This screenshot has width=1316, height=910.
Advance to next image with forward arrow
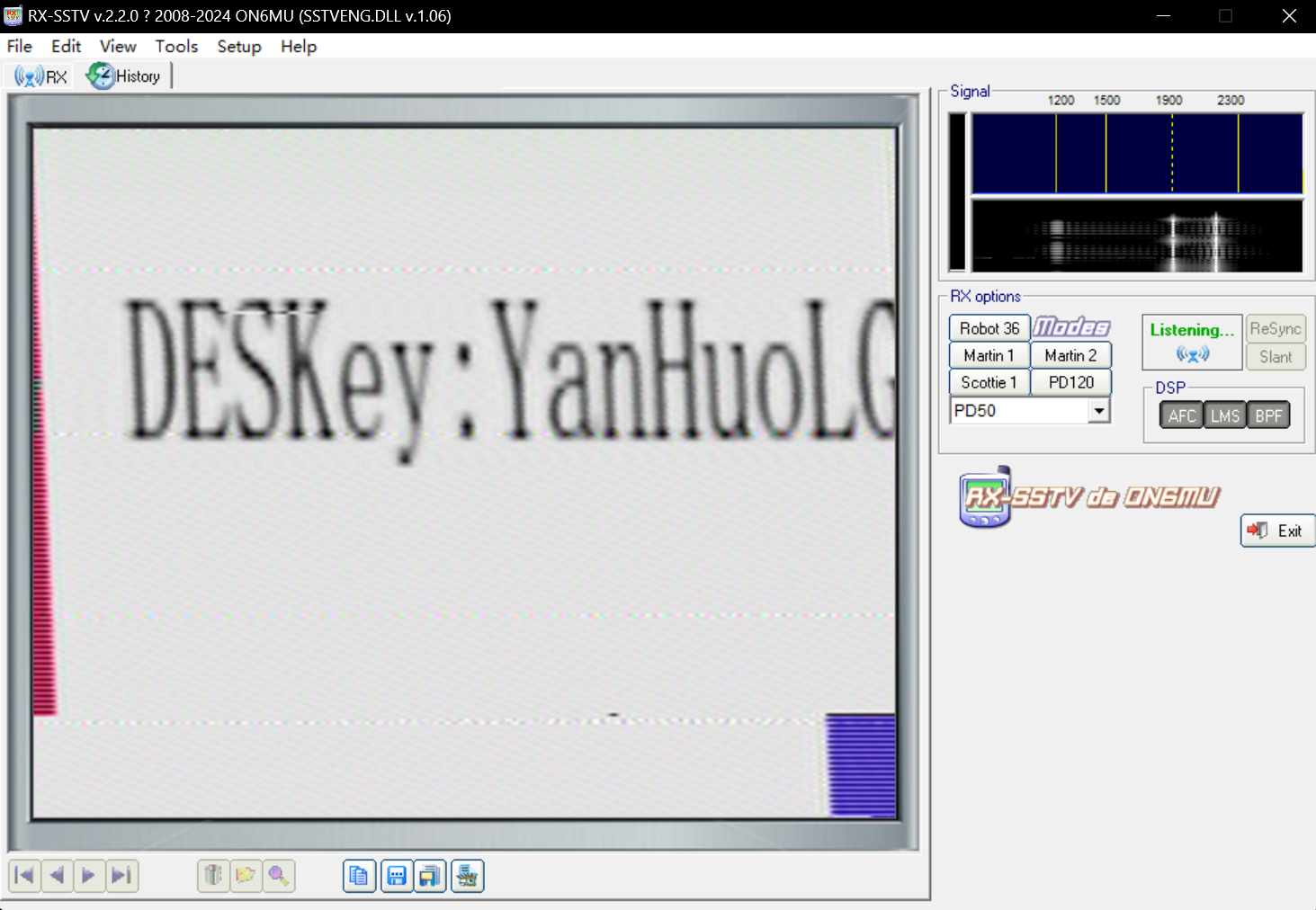pos(89,876)
